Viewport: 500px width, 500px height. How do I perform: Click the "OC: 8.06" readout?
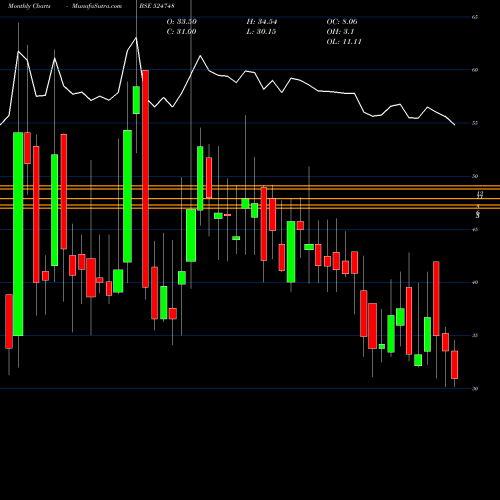point(342,22)
